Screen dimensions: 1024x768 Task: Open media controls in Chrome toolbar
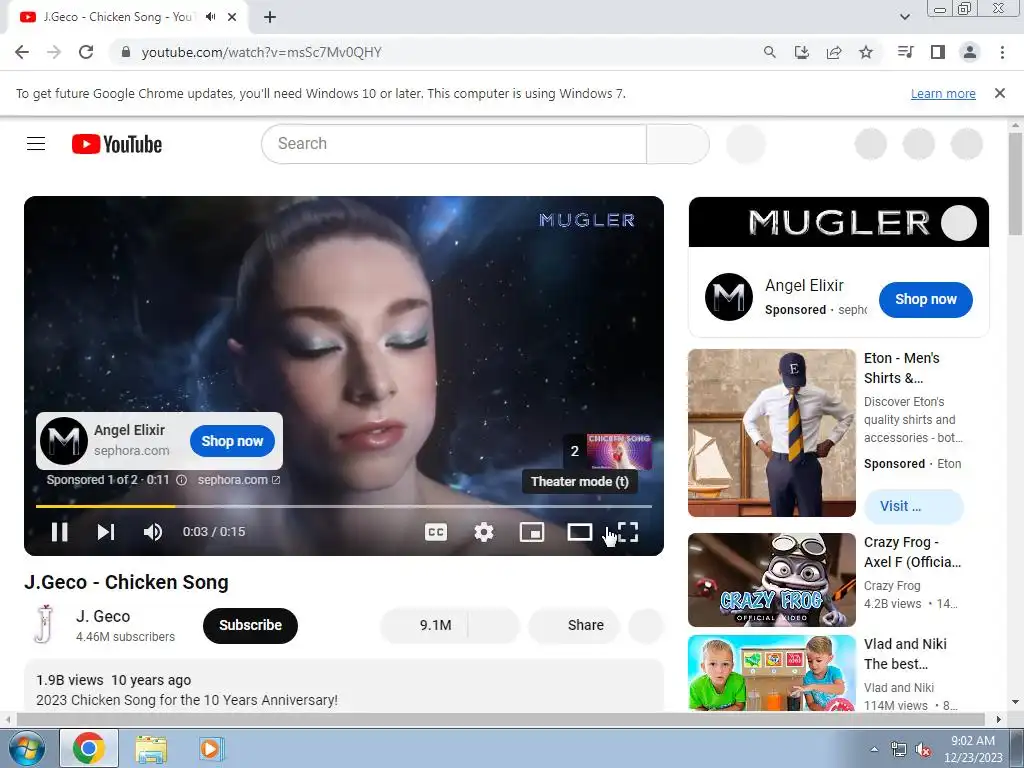906,52
